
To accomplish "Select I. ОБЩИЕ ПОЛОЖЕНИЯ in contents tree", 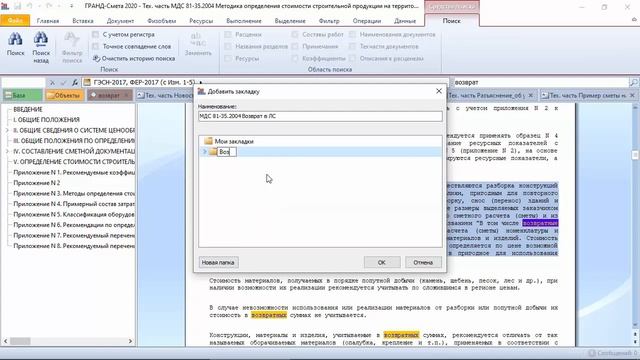I will click(47, 120).
